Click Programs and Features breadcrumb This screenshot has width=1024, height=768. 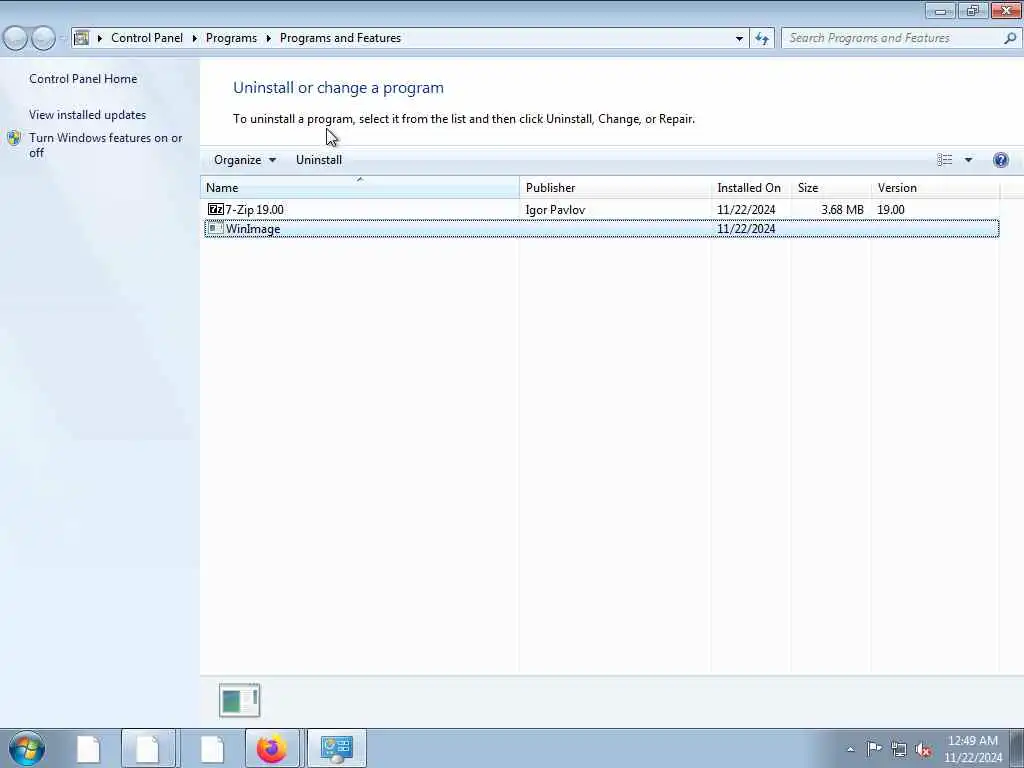coord(340,38)
